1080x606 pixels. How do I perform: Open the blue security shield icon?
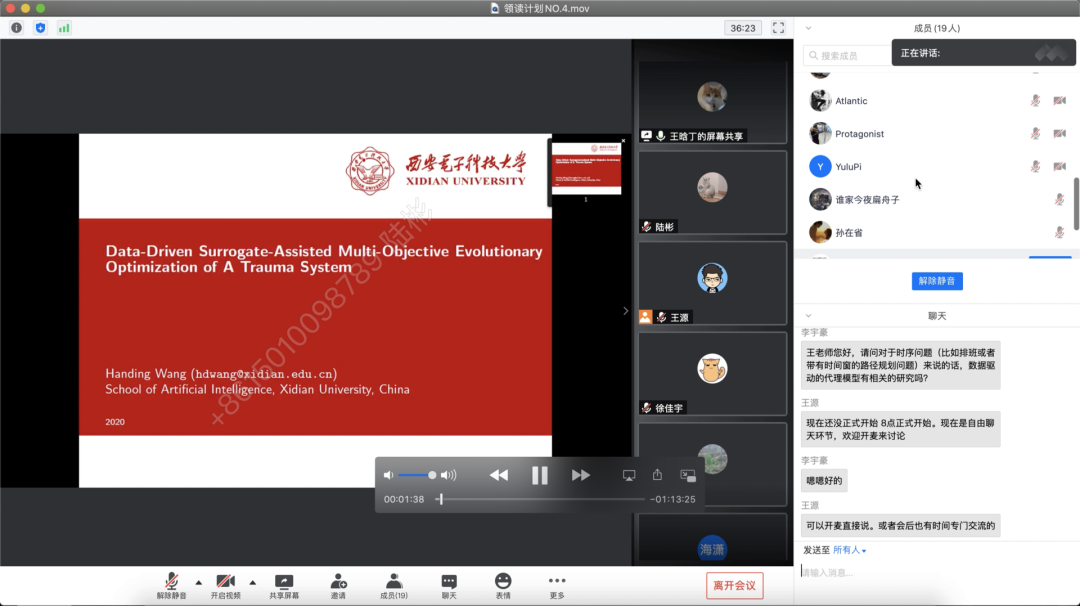click(x=40, y=28)
